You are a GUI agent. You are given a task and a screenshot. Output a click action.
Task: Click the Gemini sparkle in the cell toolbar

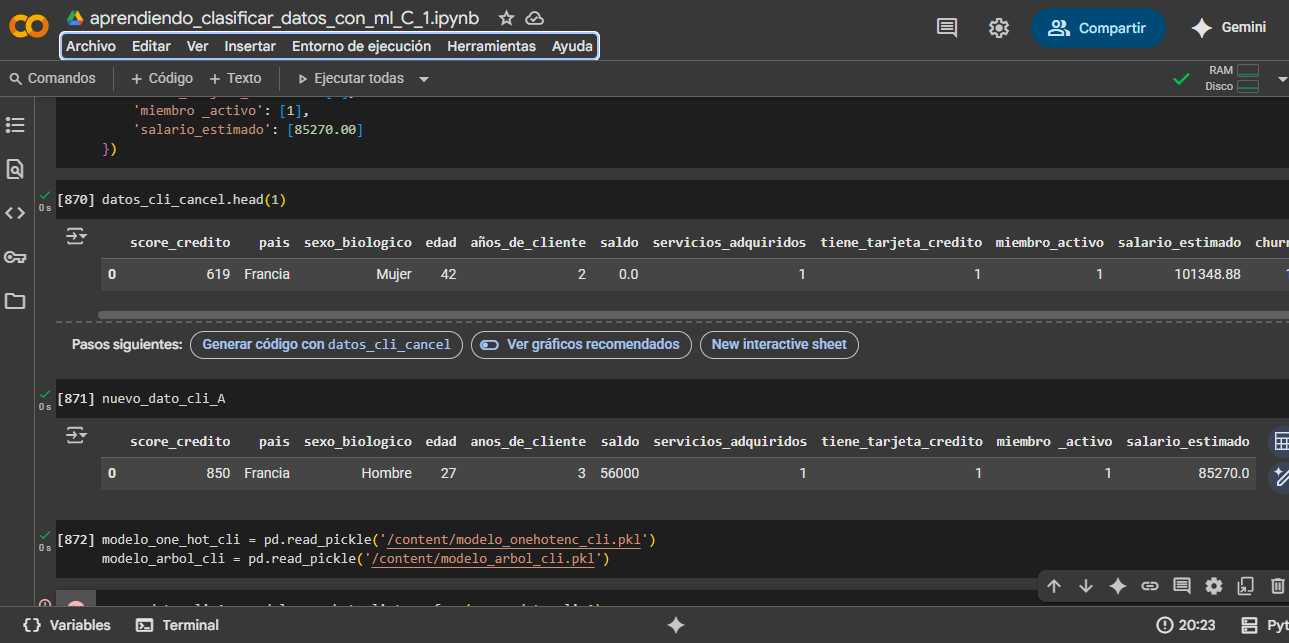click(1118, 586)
